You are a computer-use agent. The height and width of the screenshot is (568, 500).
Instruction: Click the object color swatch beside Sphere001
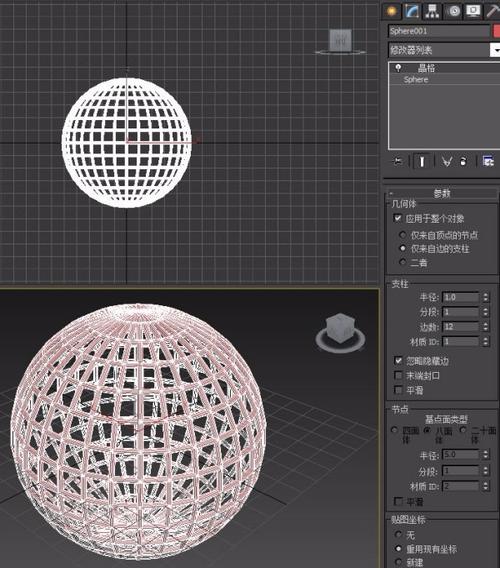(496, 31)
